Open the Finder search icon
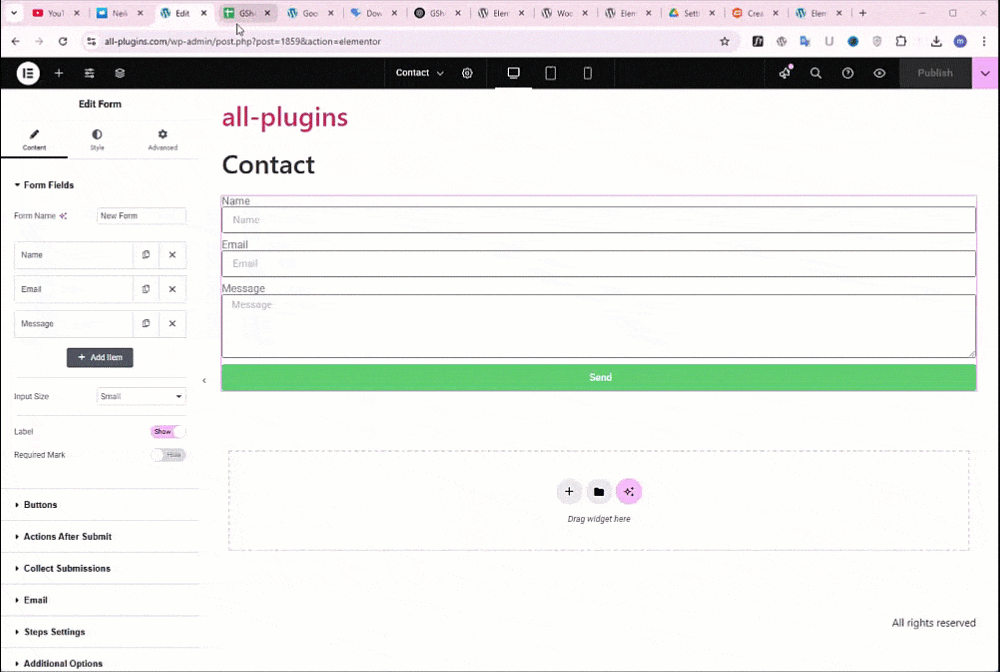The height and width of the screenshot is (672, 1000). tap(816, 73)
